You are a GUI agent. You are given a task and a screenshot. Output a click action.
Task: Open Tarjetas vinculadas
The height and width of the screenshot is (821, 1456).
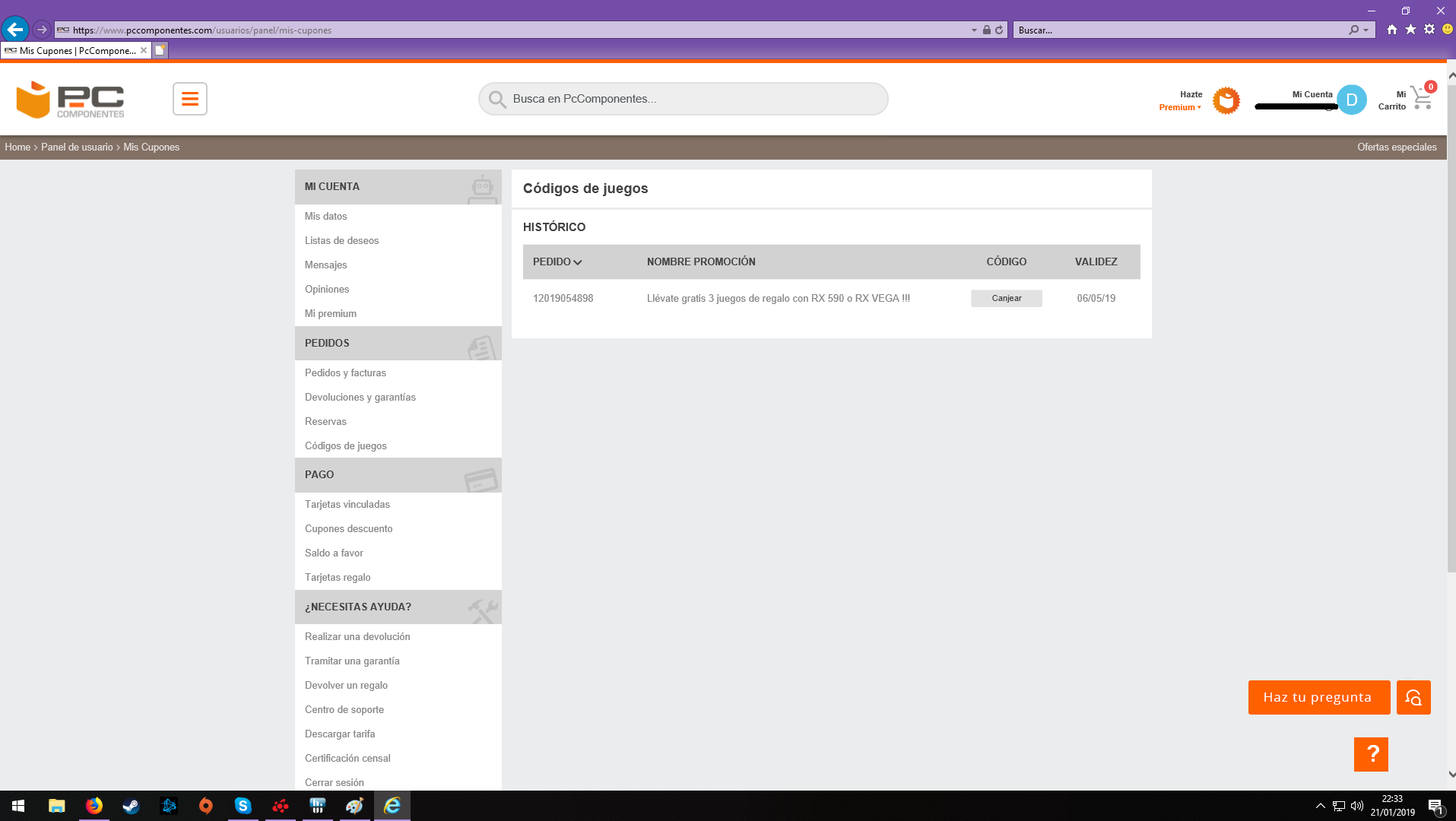coord(347,504)
